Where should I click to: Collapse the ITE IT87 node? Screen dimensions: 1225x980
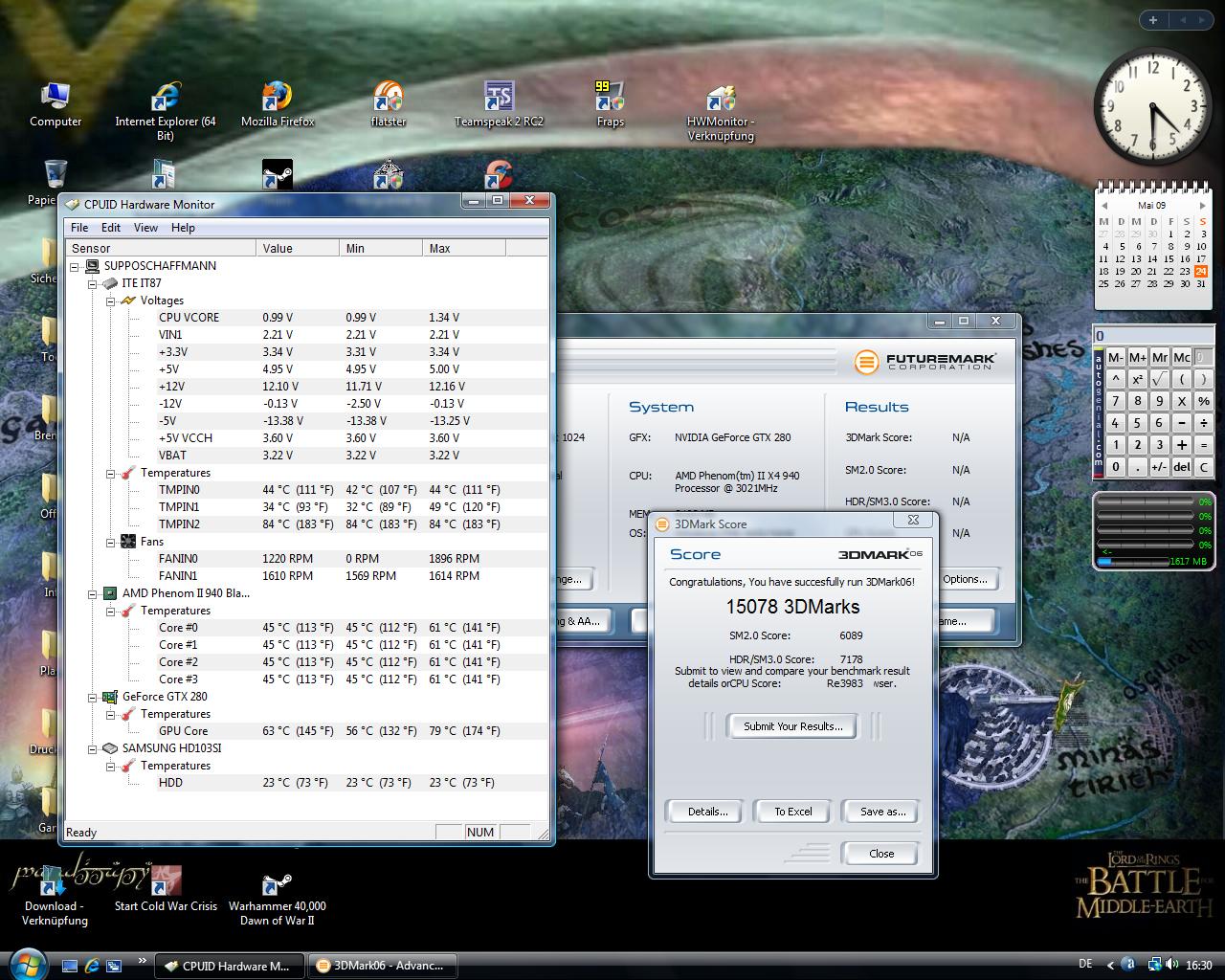coord(93,283)
